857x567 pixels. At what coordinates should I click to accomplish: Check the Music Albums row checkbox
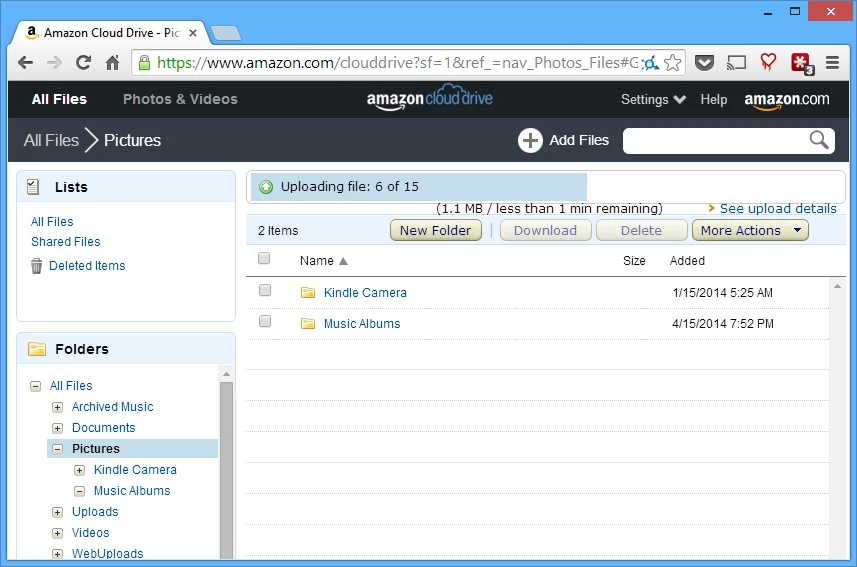[265, 321]
